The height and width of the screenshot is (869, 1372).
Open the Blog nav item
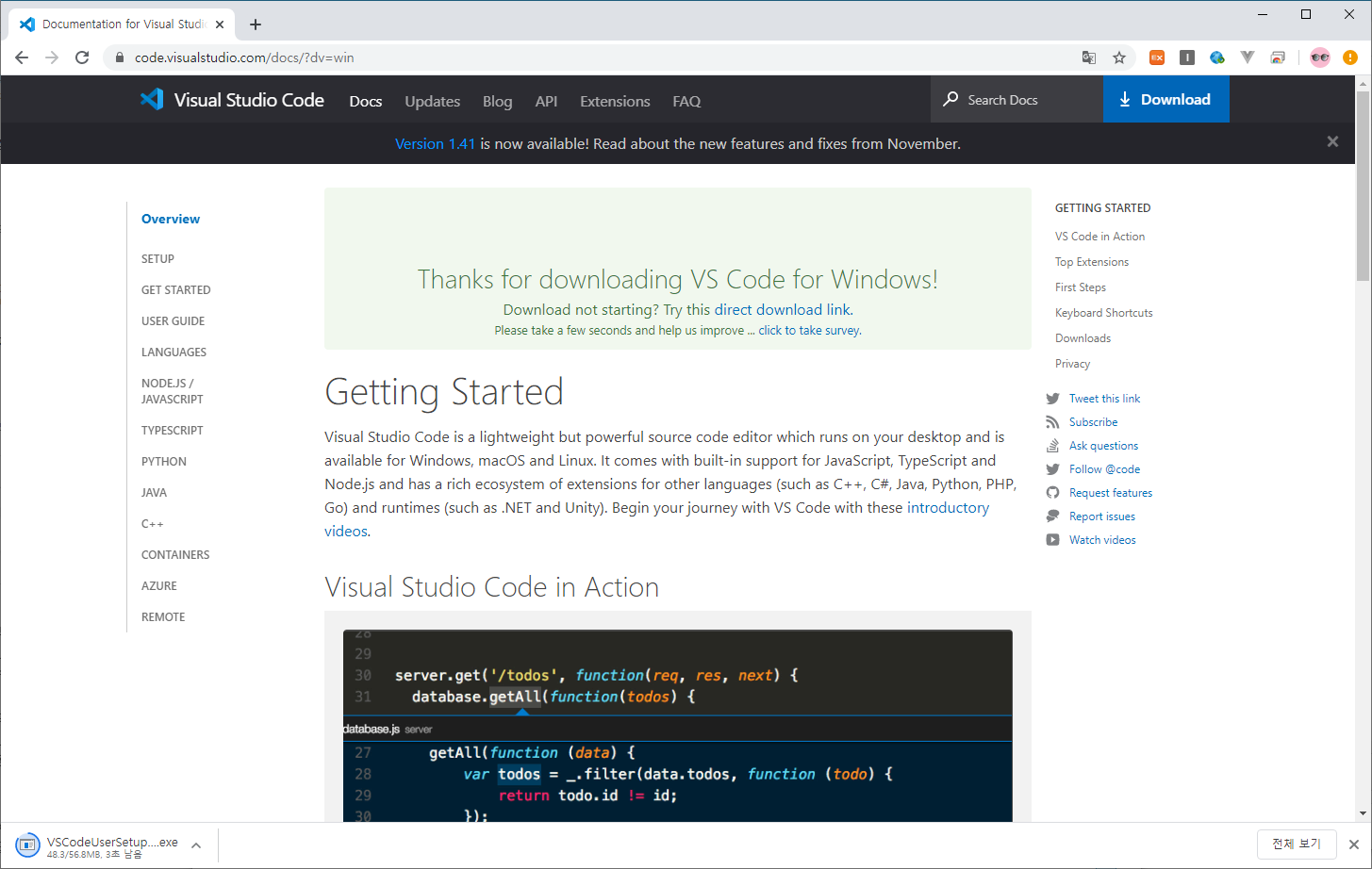coord(498,101)
